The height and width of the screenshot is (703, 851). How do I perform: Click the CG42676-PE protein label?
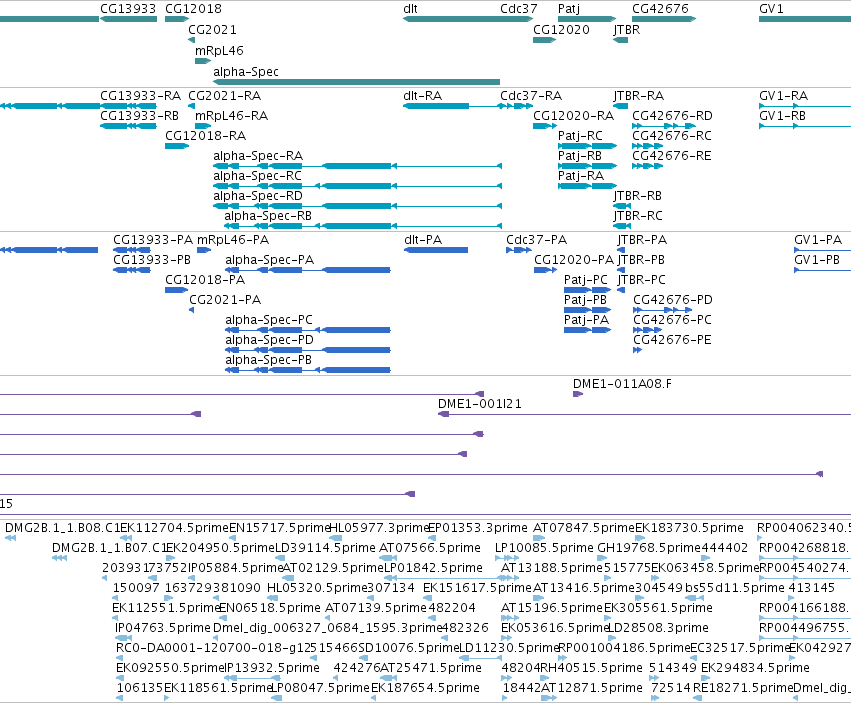[672, 340]
